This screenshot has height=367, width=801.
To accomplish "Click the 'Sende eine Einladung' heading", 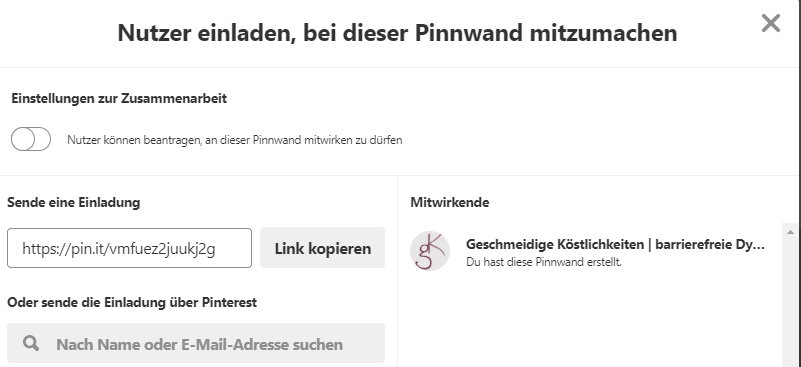I will pyautogui.click(x=74, y=202).
